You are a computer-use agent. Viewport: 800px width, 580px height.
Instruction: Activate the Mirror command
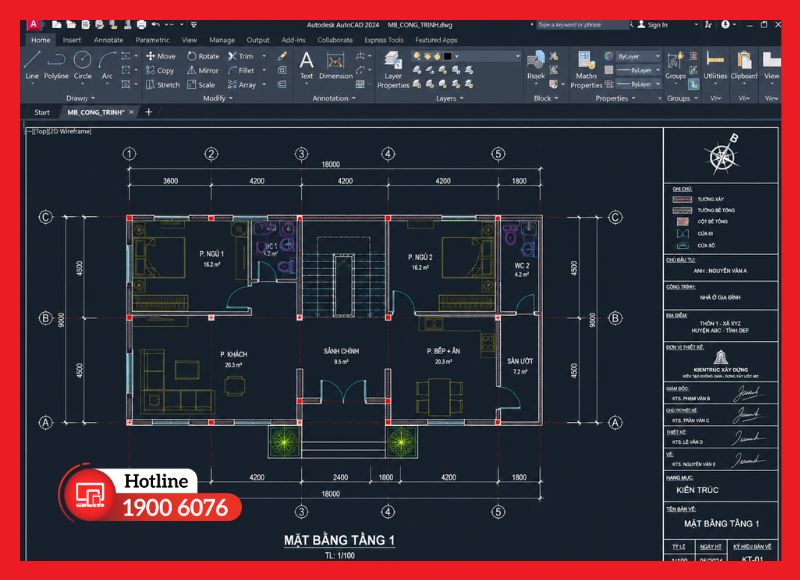coord(203,70)
